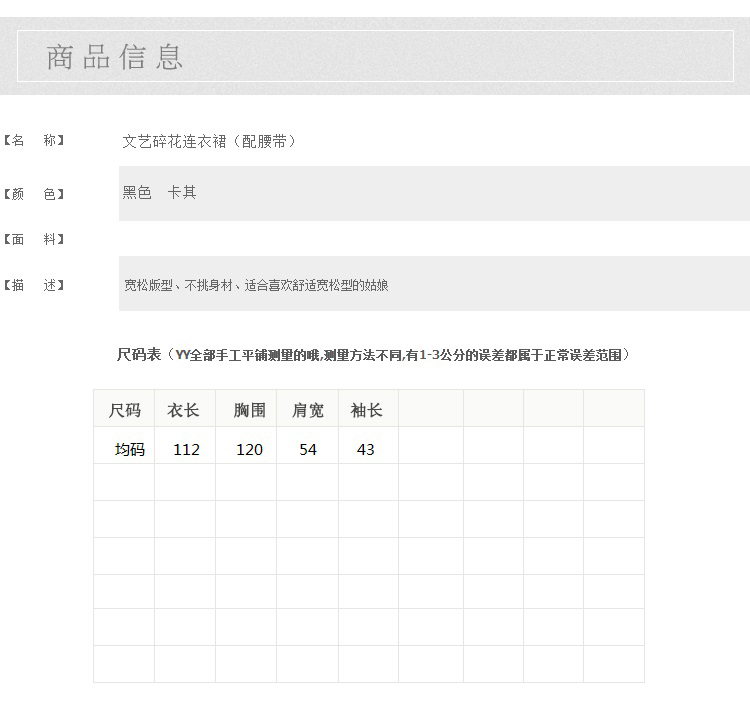Select the 卡其 color option
The height and width of the screenshot is (717, 750).
(182, 193)
